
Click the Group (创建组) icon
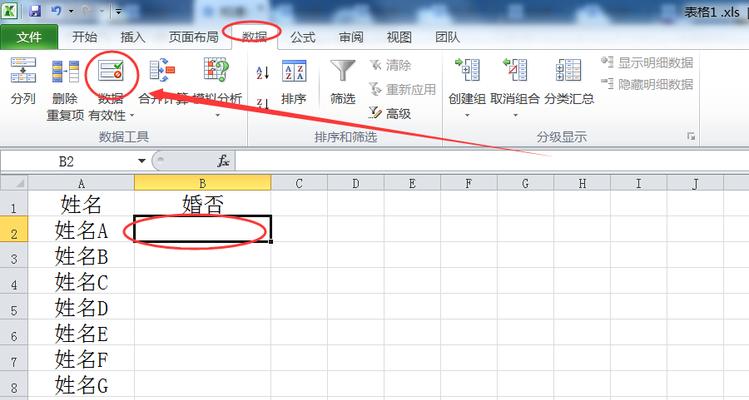tap(467, 70)
